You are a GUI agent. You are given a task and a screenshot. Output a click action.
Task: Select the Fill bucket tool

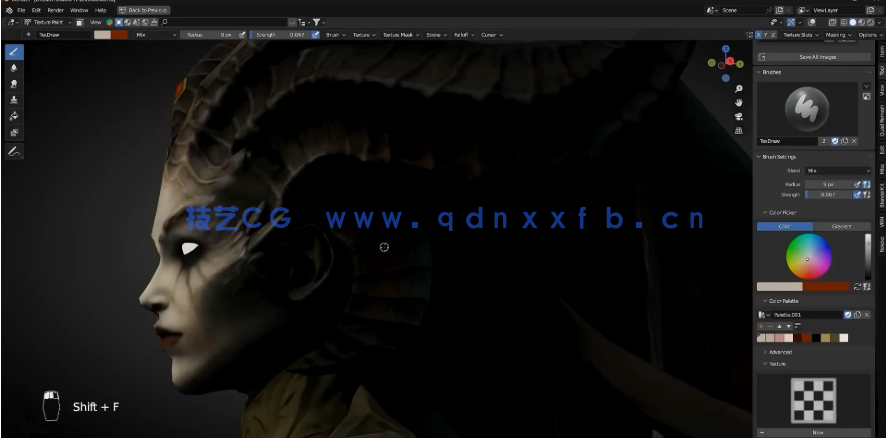pyautogui.click(x=14, y=116)
